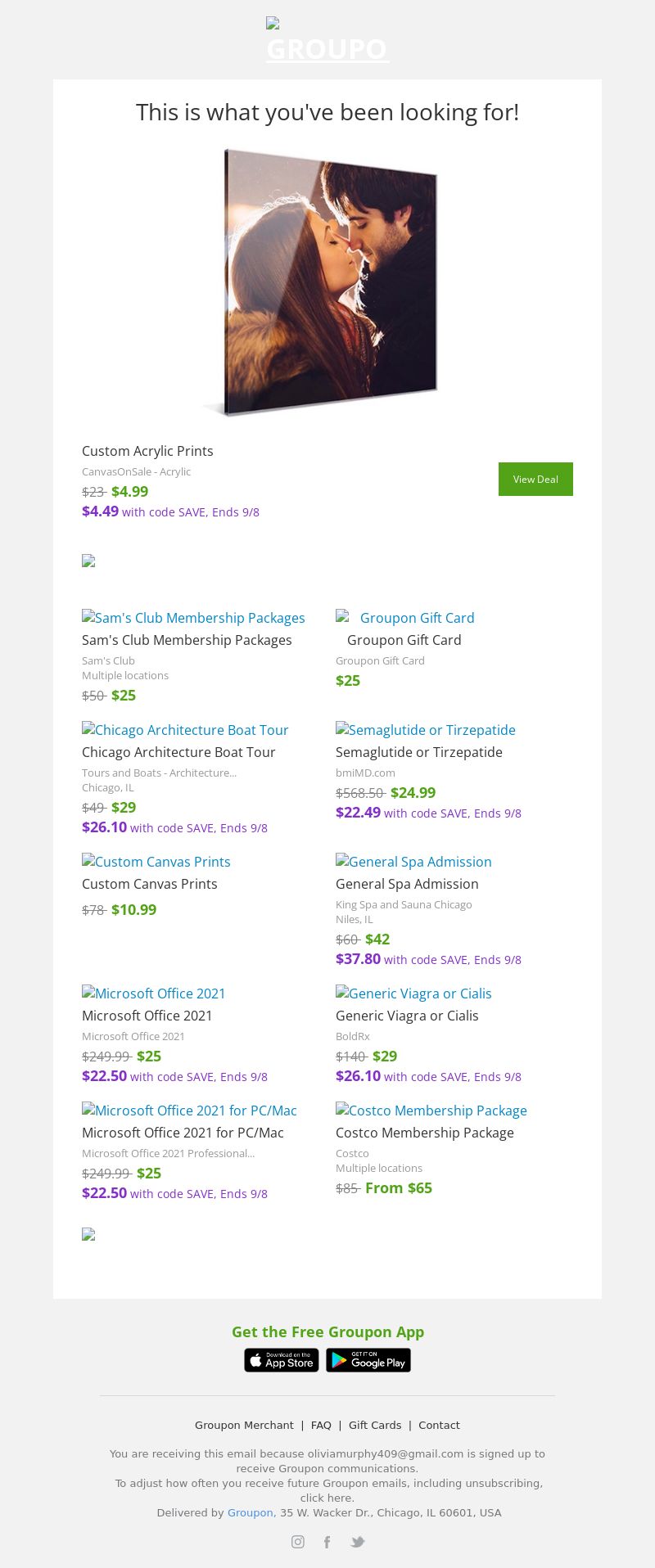Open the General Spa Admission deal
This screenshot has height=1568, width=655.
413,862
